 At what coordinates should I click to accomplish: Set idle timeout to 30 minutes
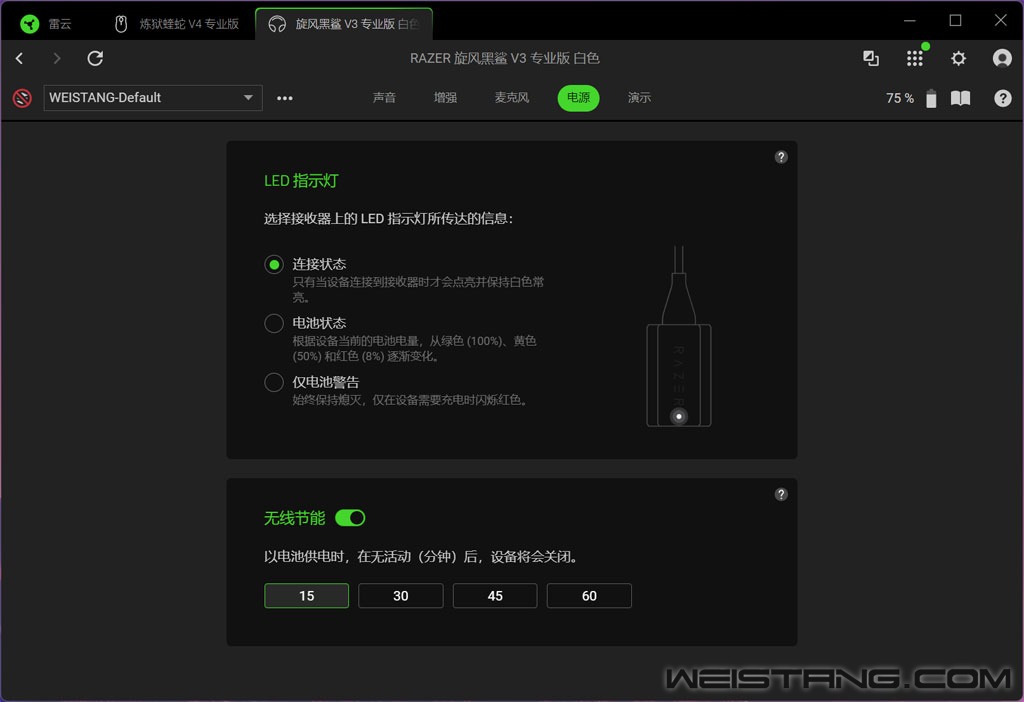[400, 596]
